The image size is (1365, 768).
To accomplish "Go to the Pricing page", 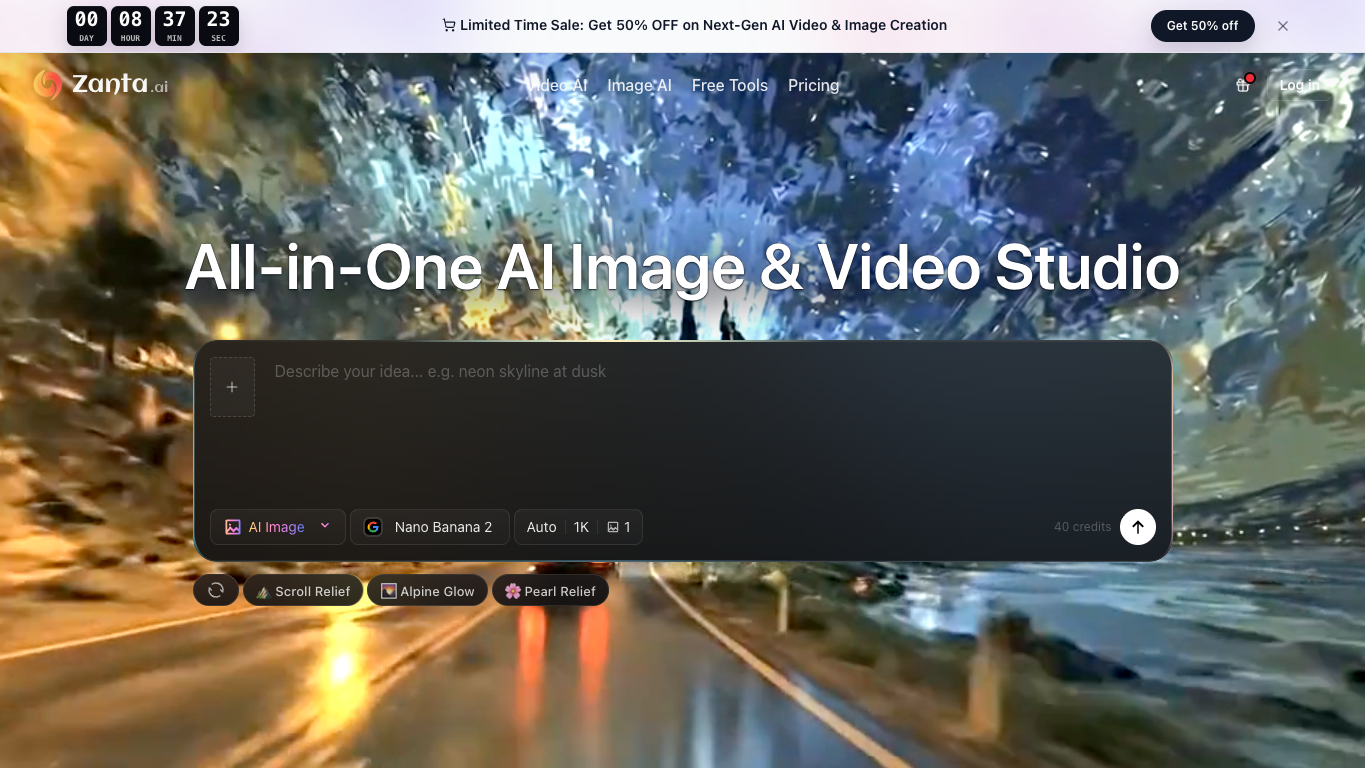I will pyautogui.click(x=813, y=85).
